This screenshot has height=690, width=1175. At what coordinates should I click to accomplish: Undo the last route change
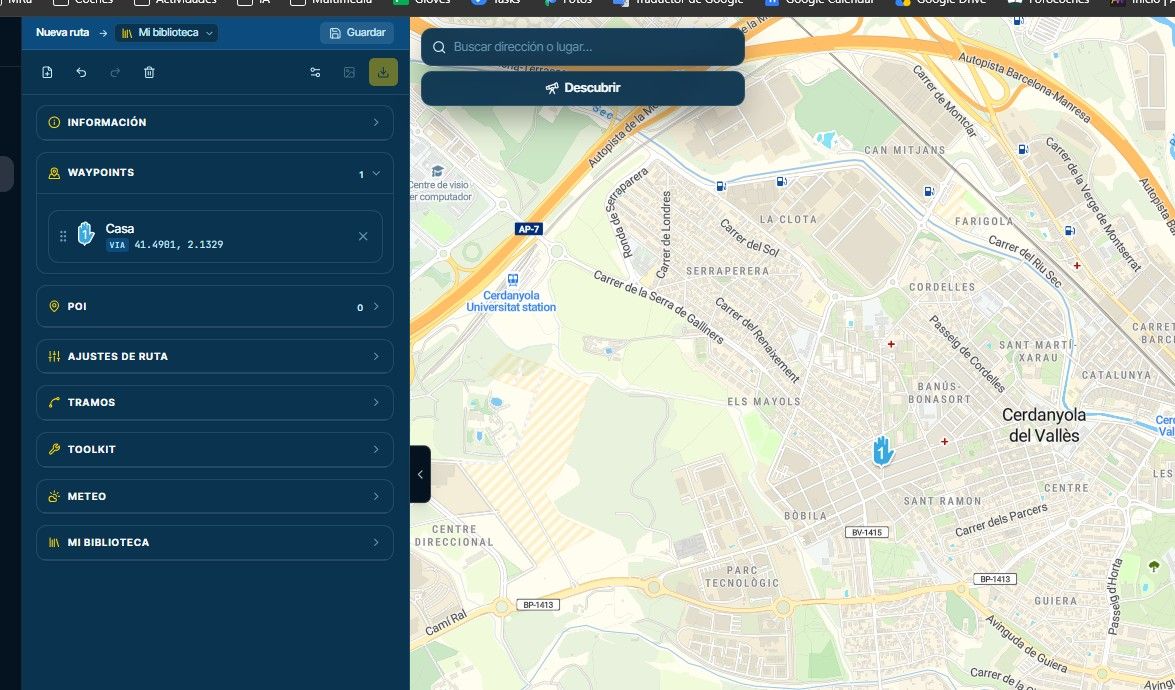coord(81,73)
